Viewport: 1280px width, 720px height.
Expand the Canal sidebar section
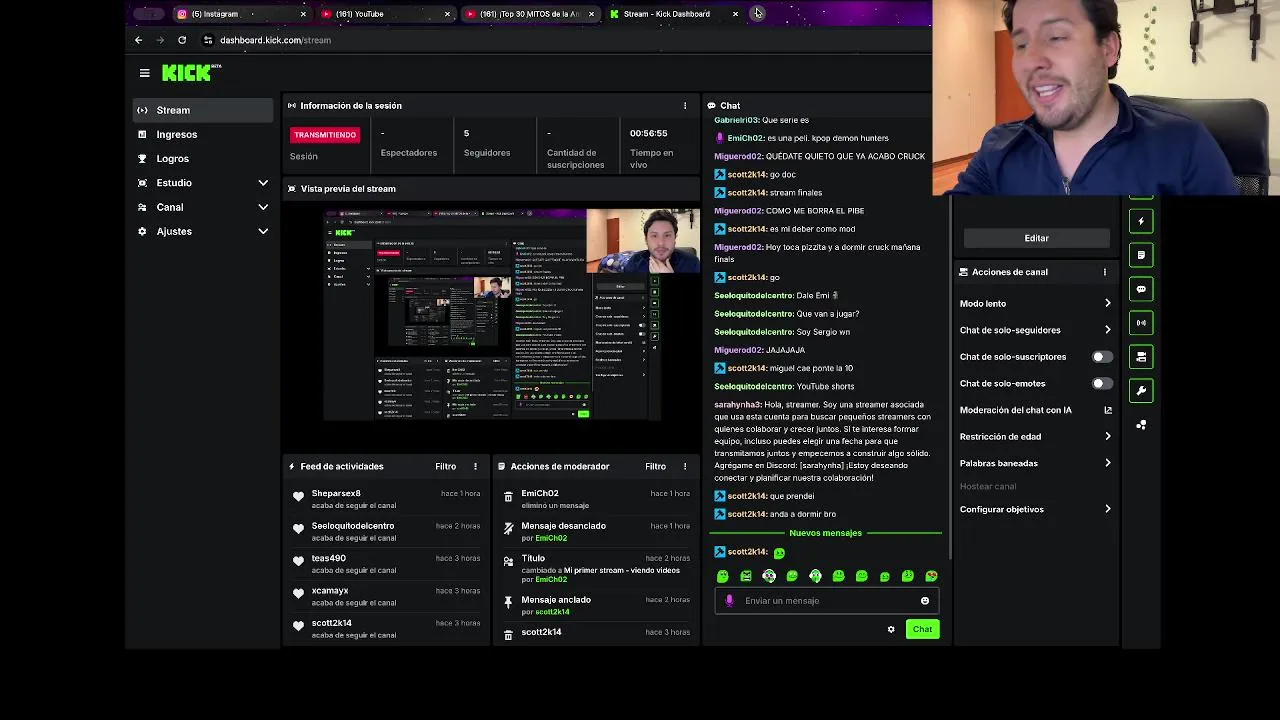point(263,207)
